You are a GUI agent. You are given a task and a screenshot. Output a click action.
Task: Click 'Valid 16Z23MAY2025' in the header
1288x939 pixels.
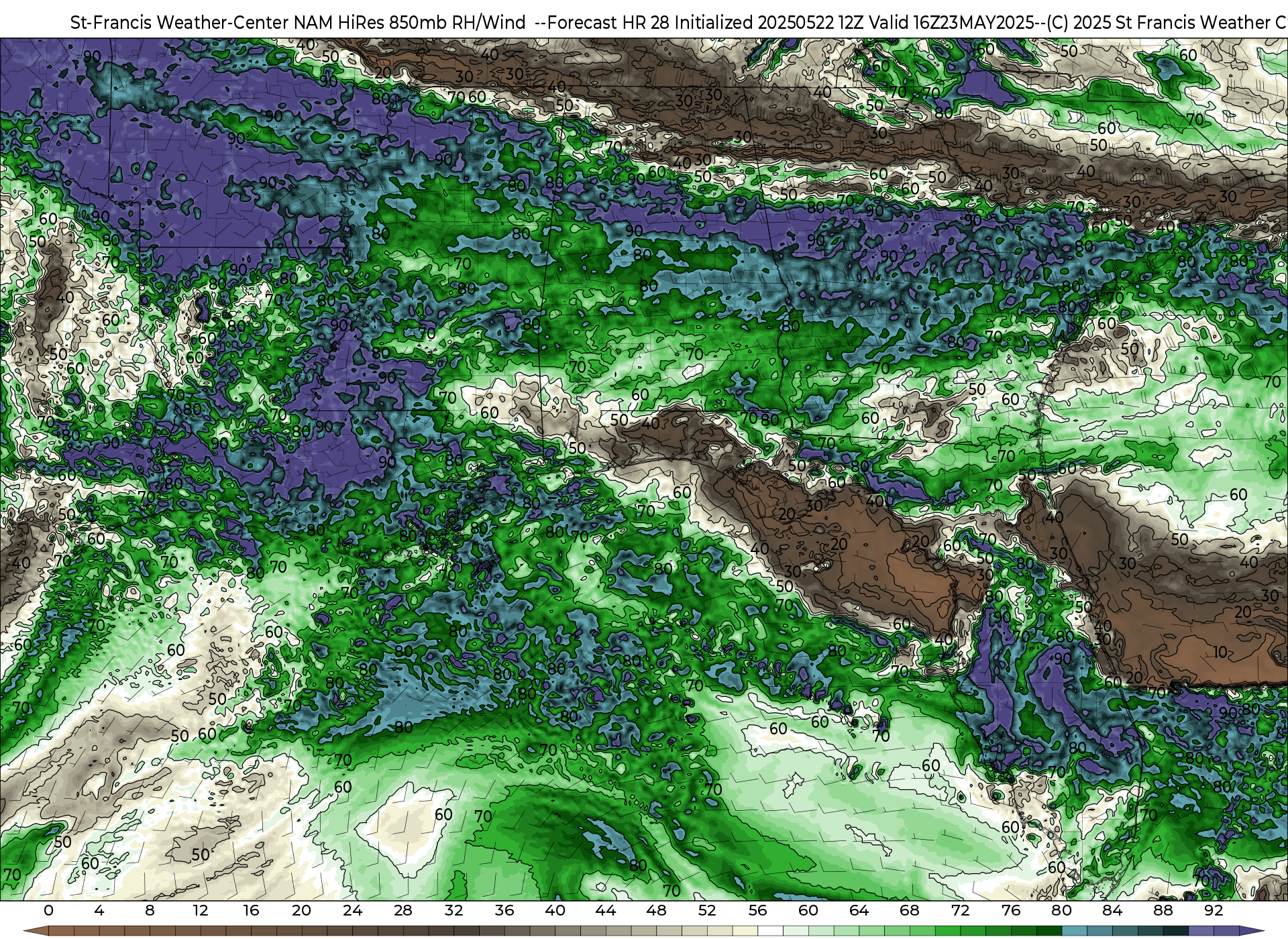click(952, 23)
